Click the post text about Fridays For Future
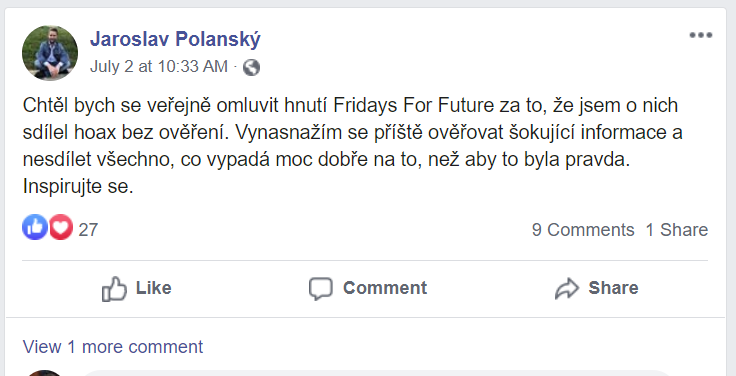Viewport: 736px width, 376px height. [352, 146]
